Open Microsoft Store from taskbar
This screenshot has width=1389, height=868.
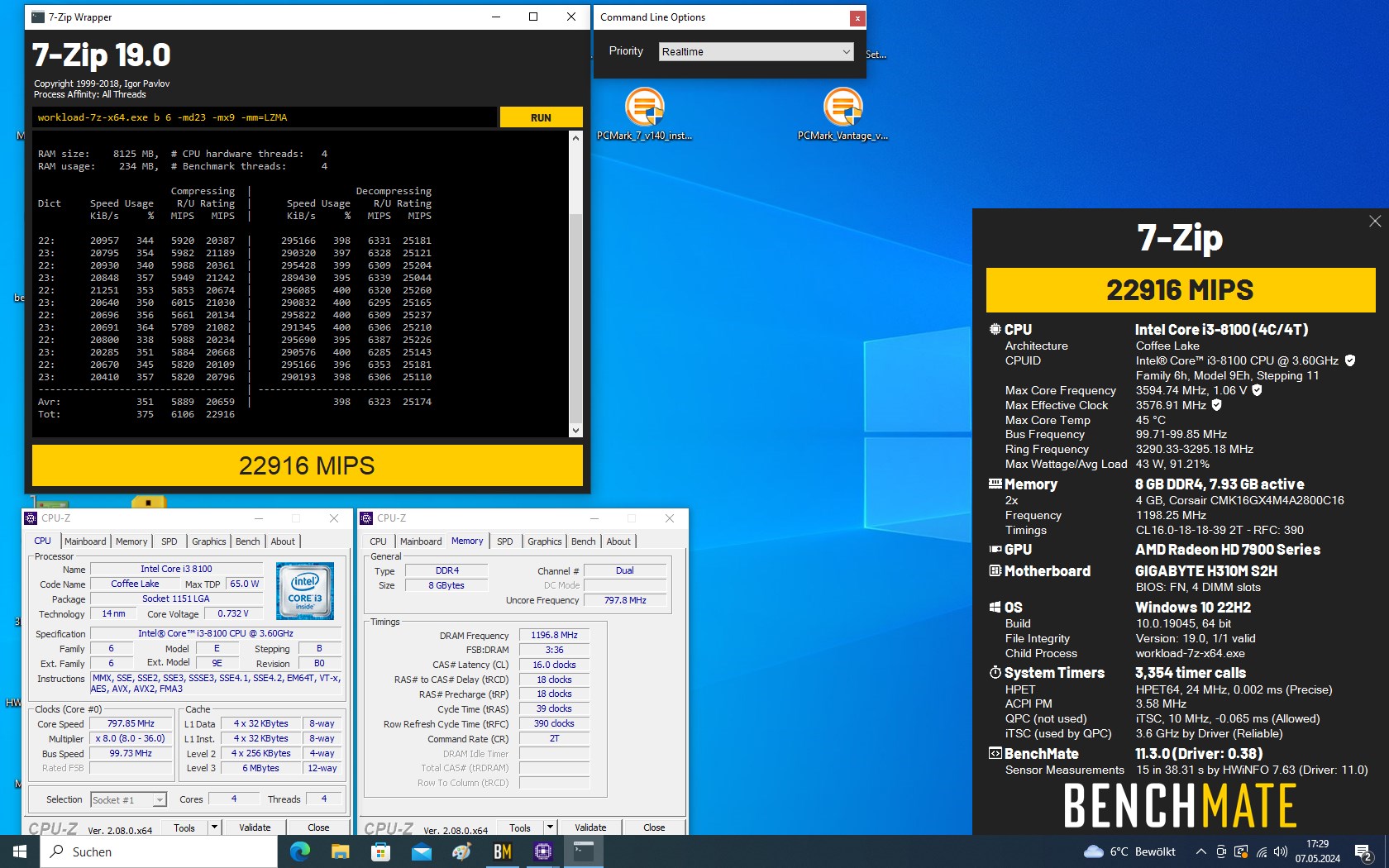(x=380, y=851)
